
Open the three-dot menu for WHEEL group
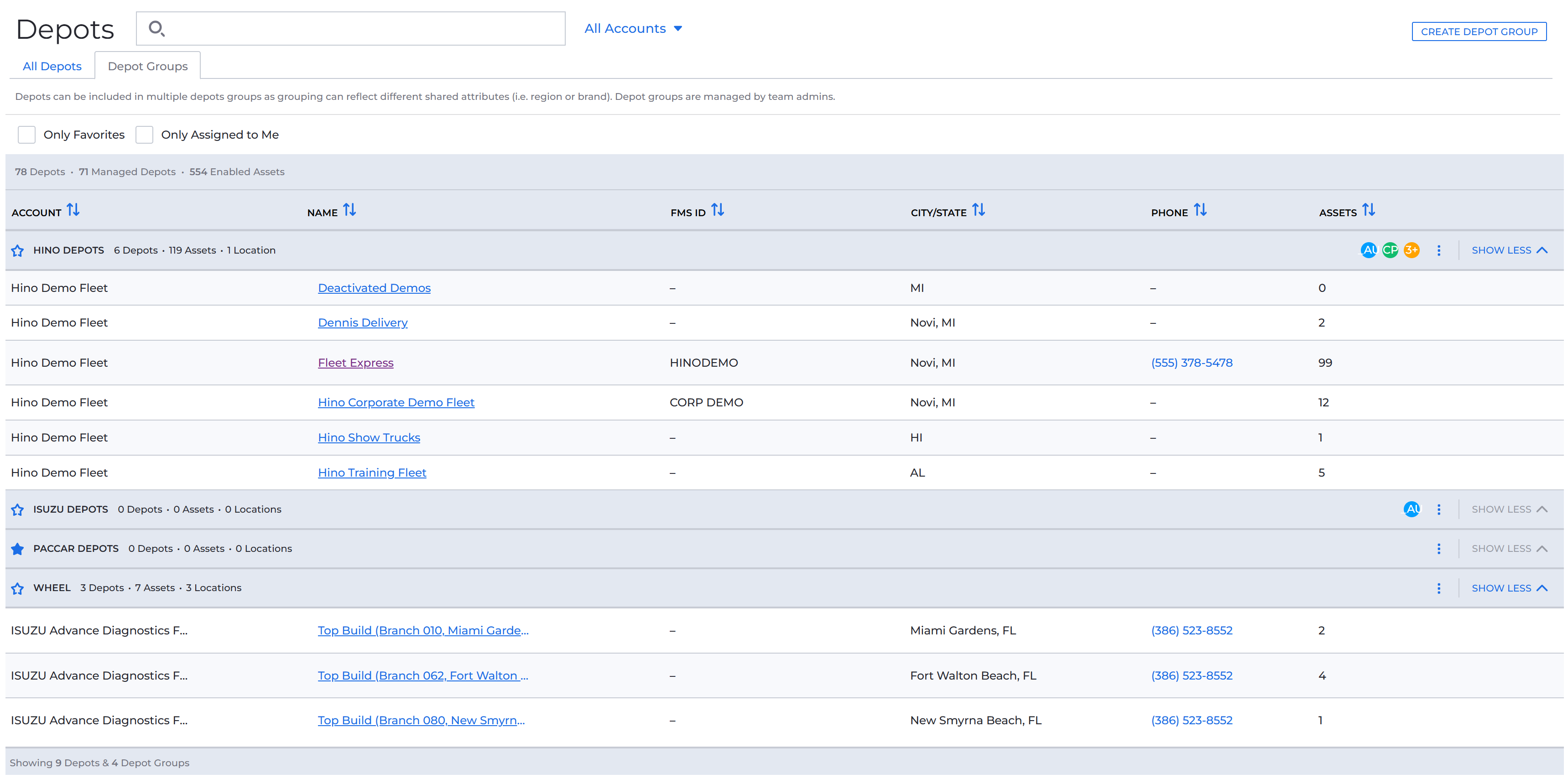[1439, 588]
